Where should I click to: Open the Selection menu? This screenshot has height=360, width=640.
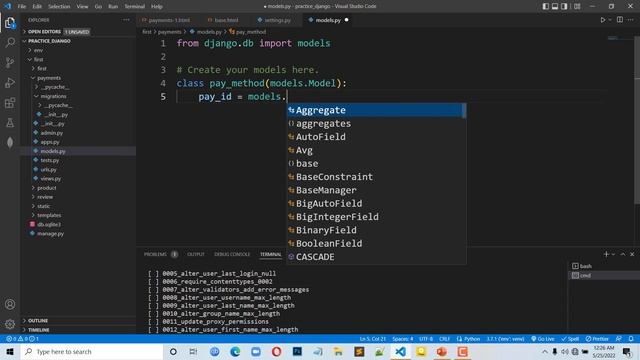[59, 6]
